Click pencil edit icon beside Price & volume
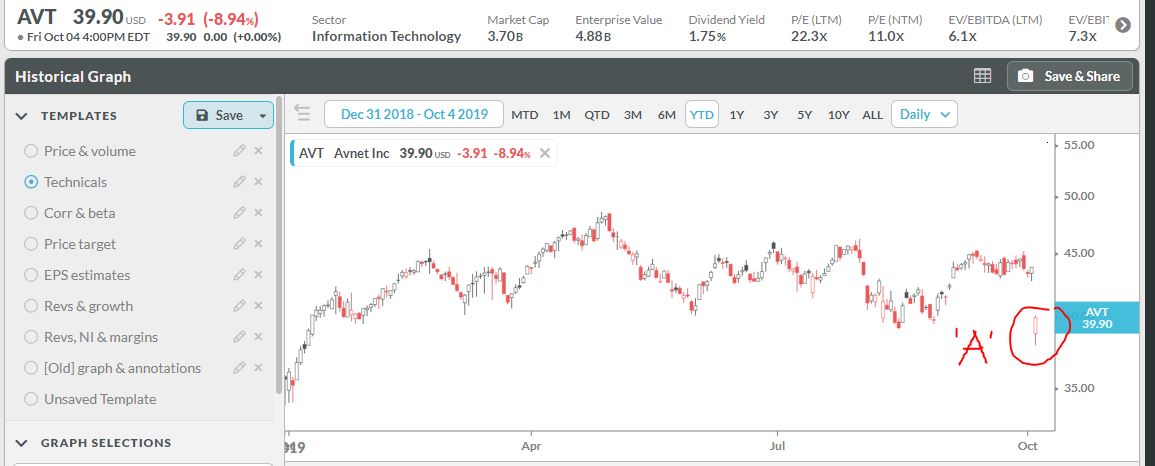 click(239, 151)
